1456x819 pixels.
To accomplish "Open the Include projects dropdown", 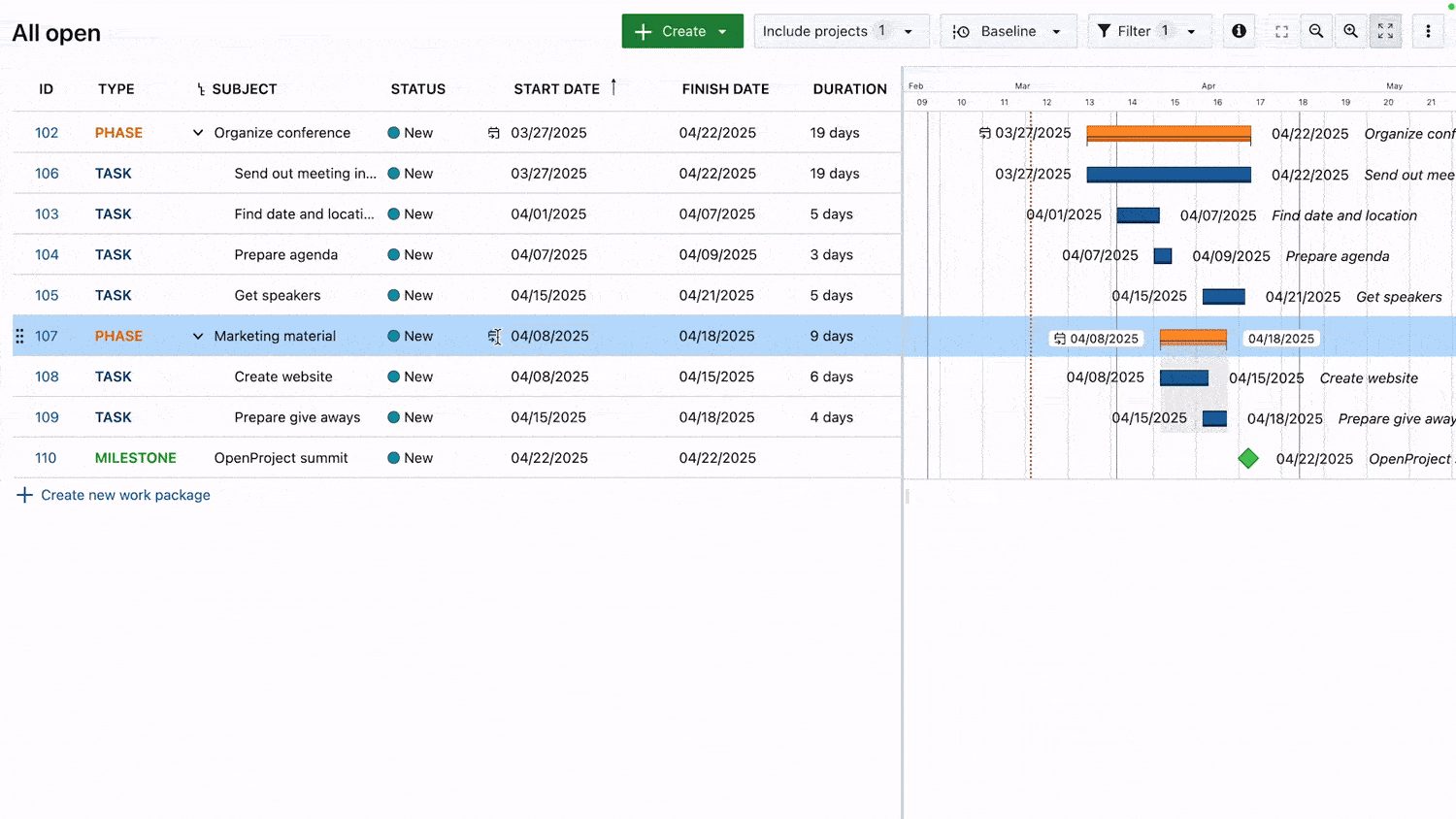I will point(841,30).
